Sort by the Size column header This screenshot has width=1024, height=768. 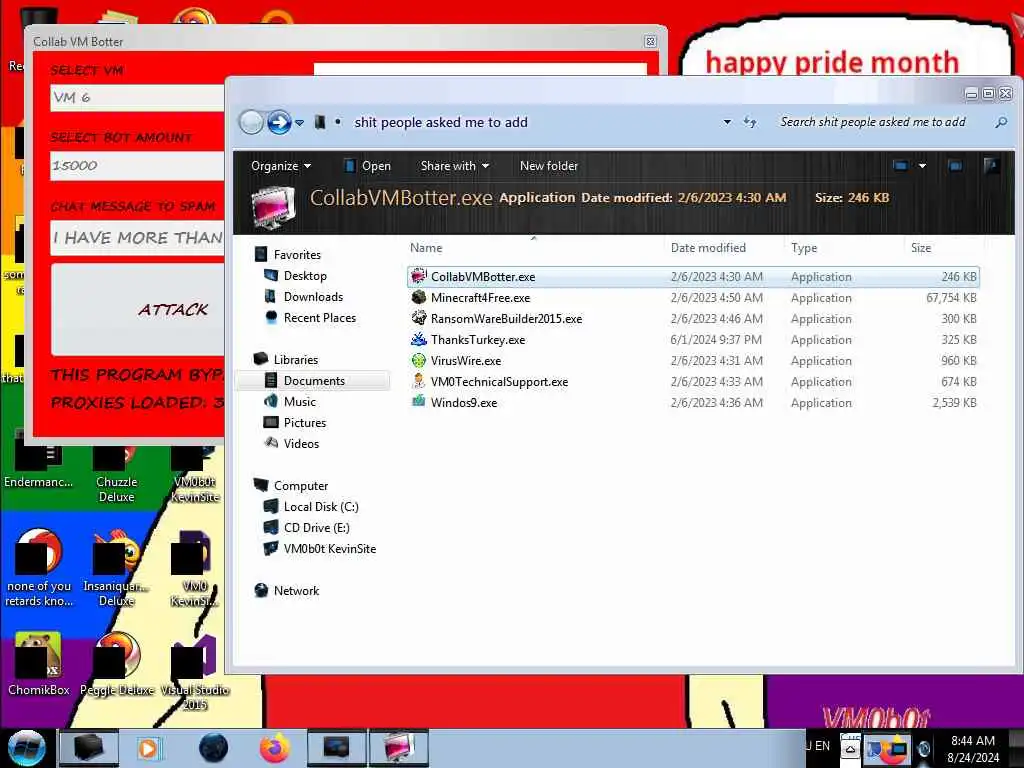point(921,248)
